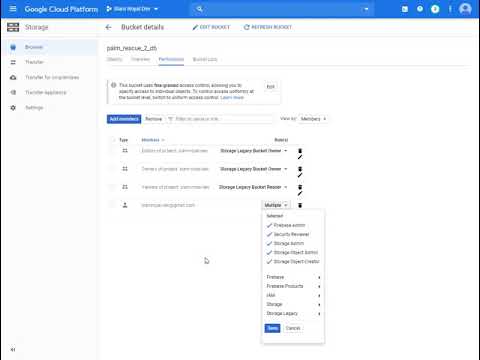Edit the Editors of project member row

point(300,157)
